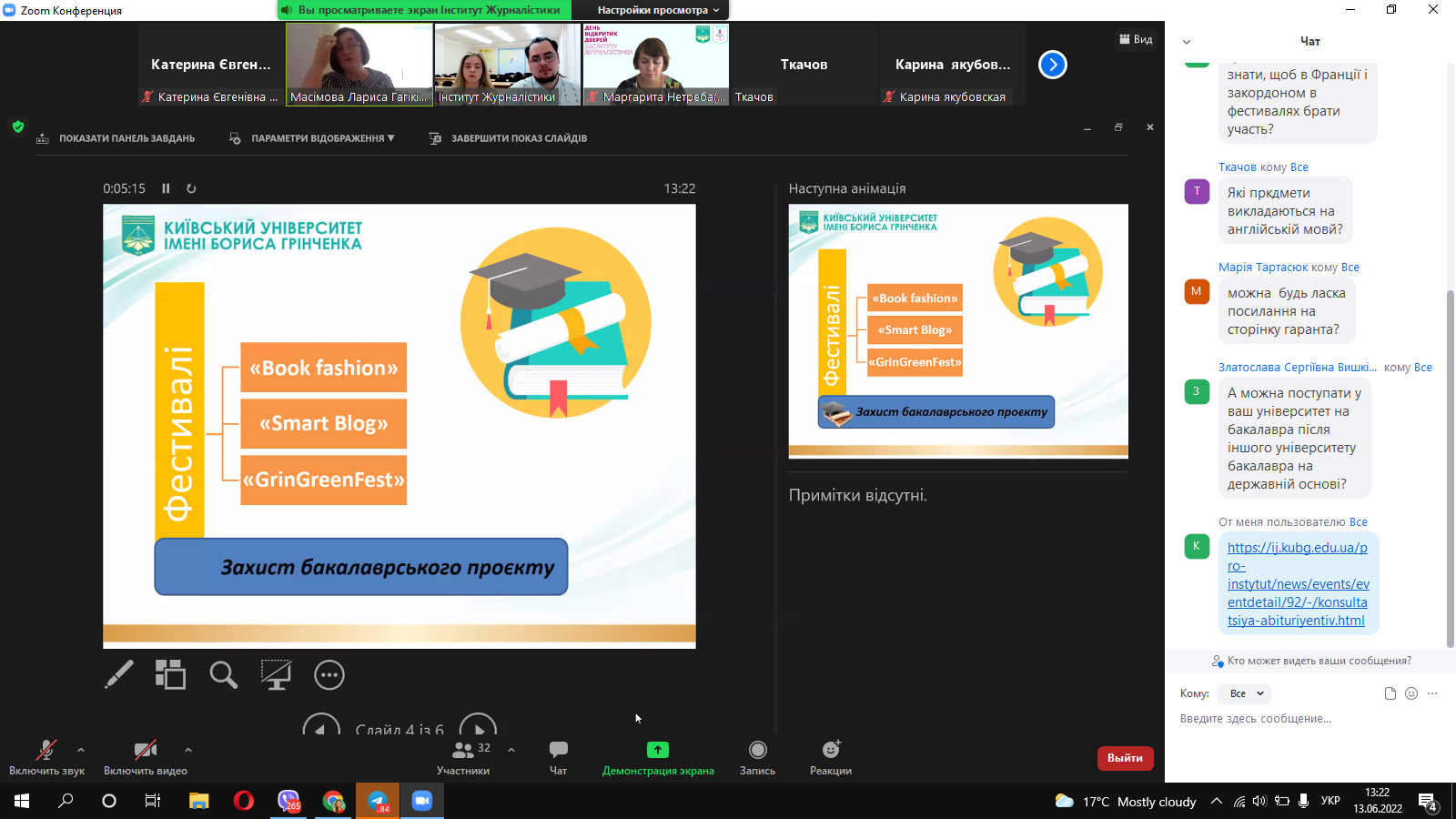
Task: Open the kubg.edu.ua link in chat
Action: (1298, 584)
